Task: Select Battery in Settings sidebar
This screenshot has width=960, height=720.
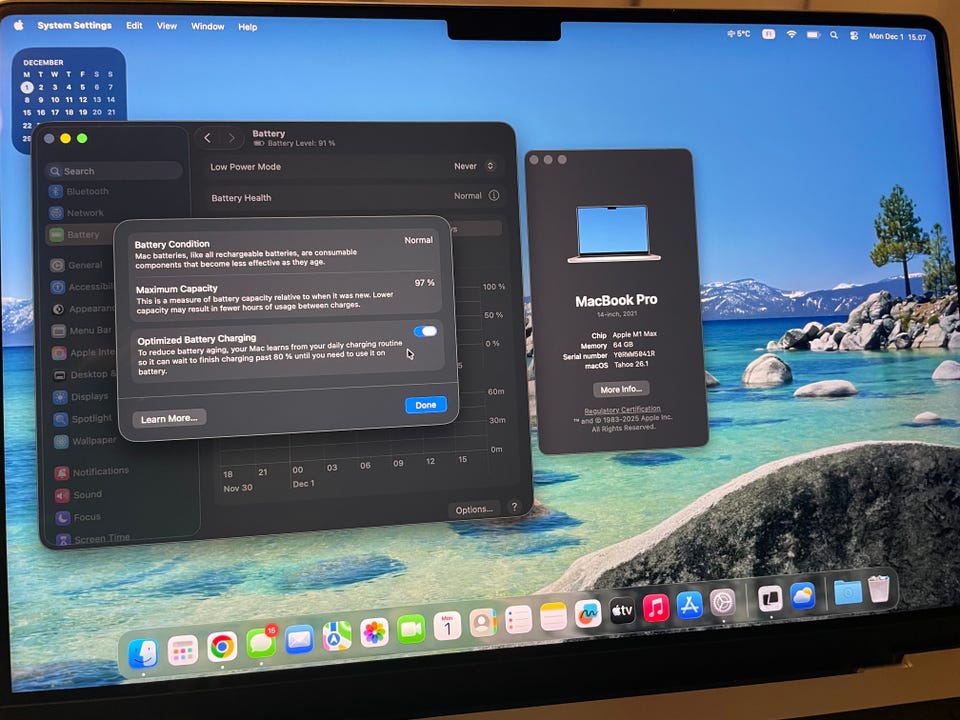Action: [83, 234]
